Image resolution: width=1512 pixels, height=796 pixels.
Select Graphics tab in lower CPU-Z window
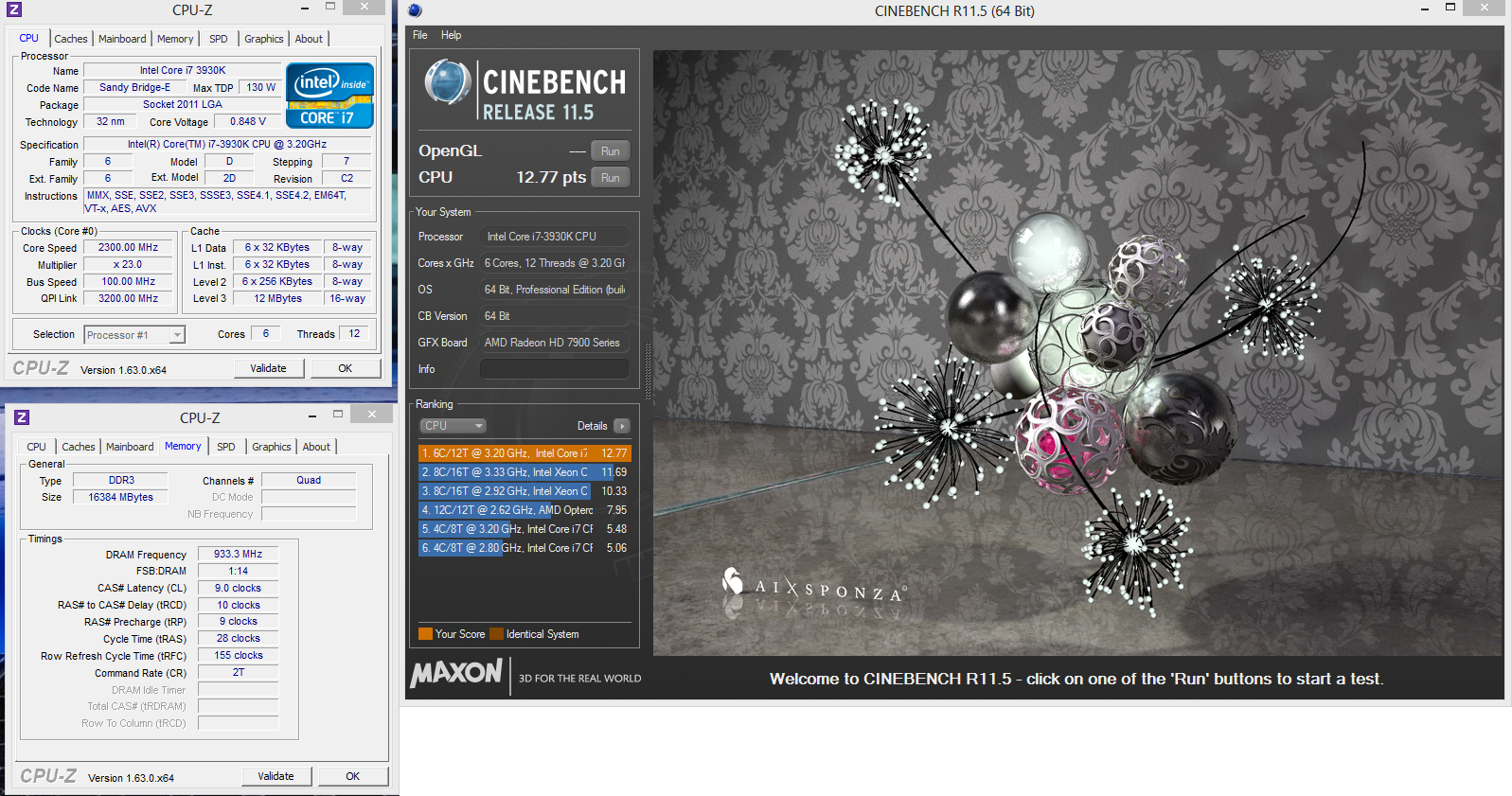coord(272,447)
